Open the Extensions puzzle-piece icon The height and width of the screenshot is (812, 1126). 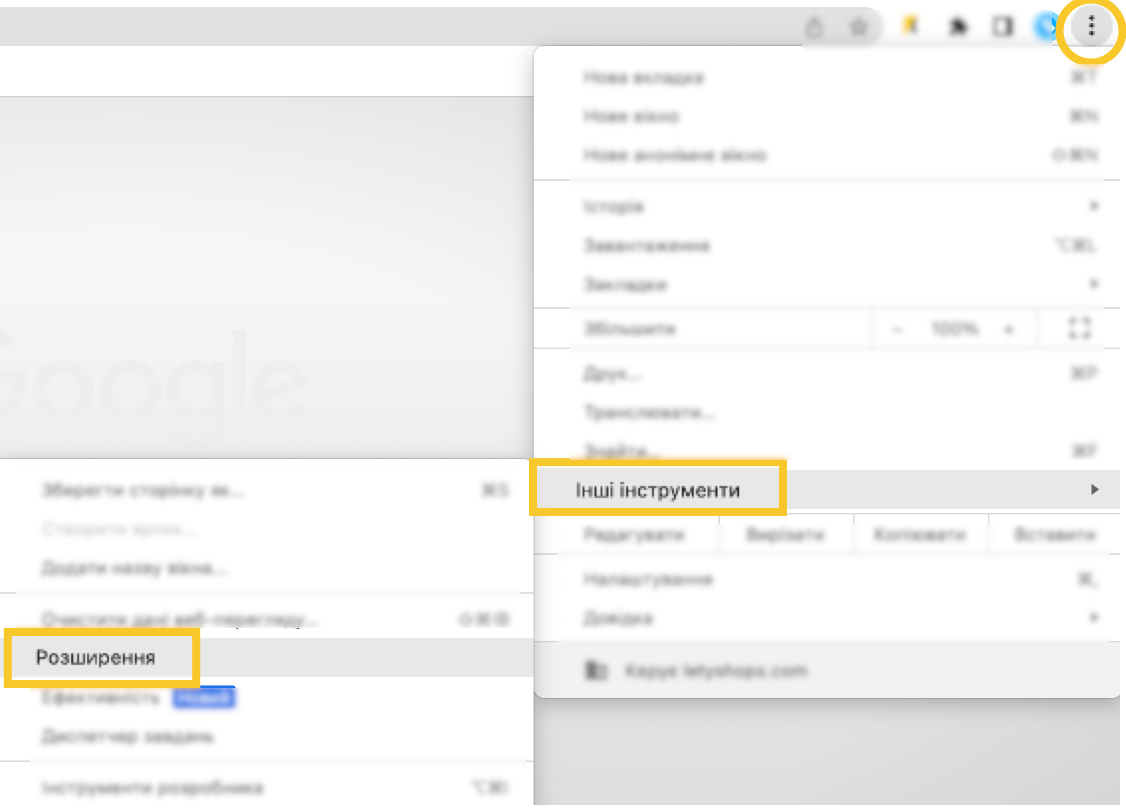[x=958, y=28]
